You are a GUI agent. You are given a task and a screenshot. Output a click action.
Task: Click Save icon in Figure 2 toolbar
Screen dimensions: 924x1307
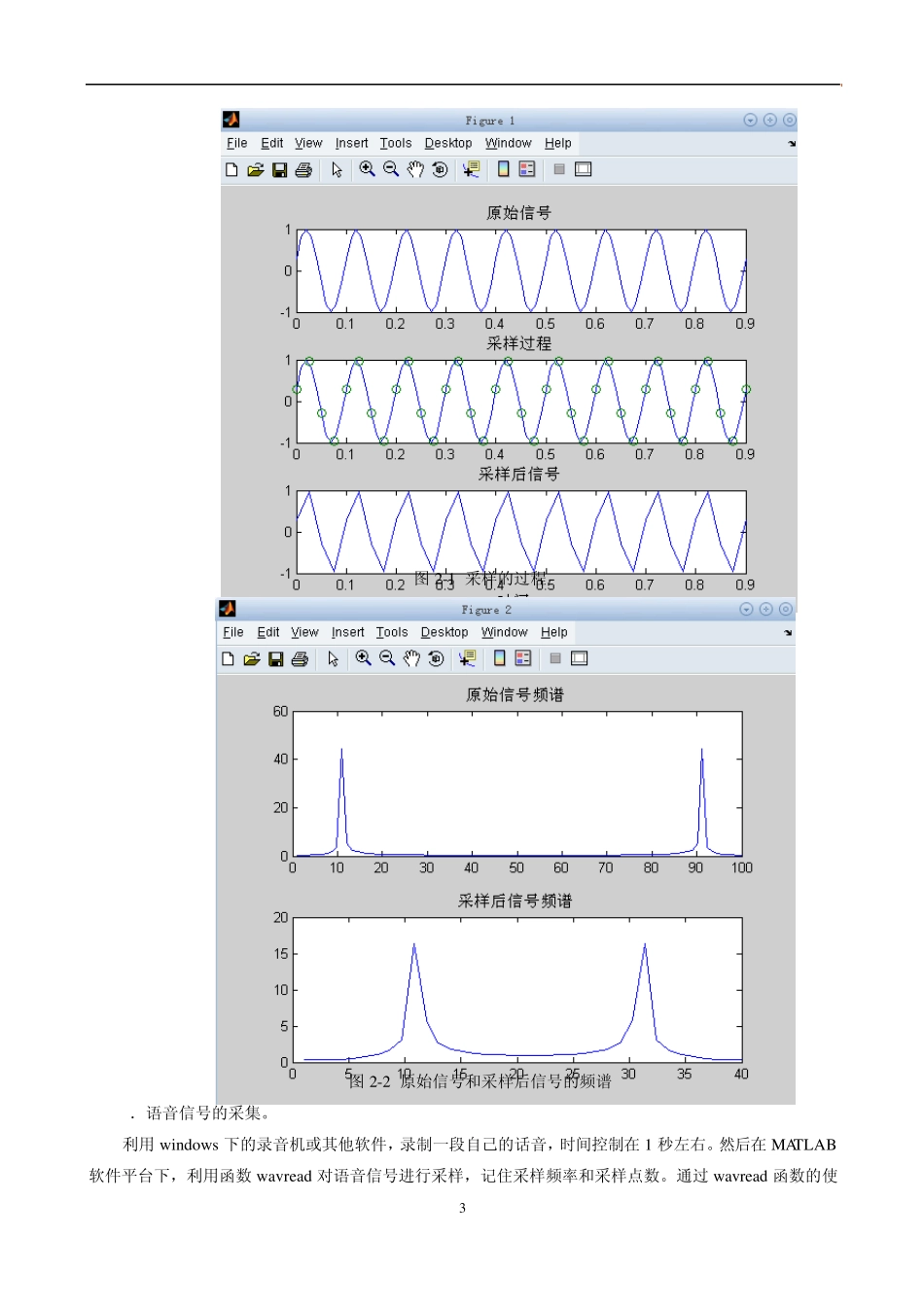pos(275,658)
